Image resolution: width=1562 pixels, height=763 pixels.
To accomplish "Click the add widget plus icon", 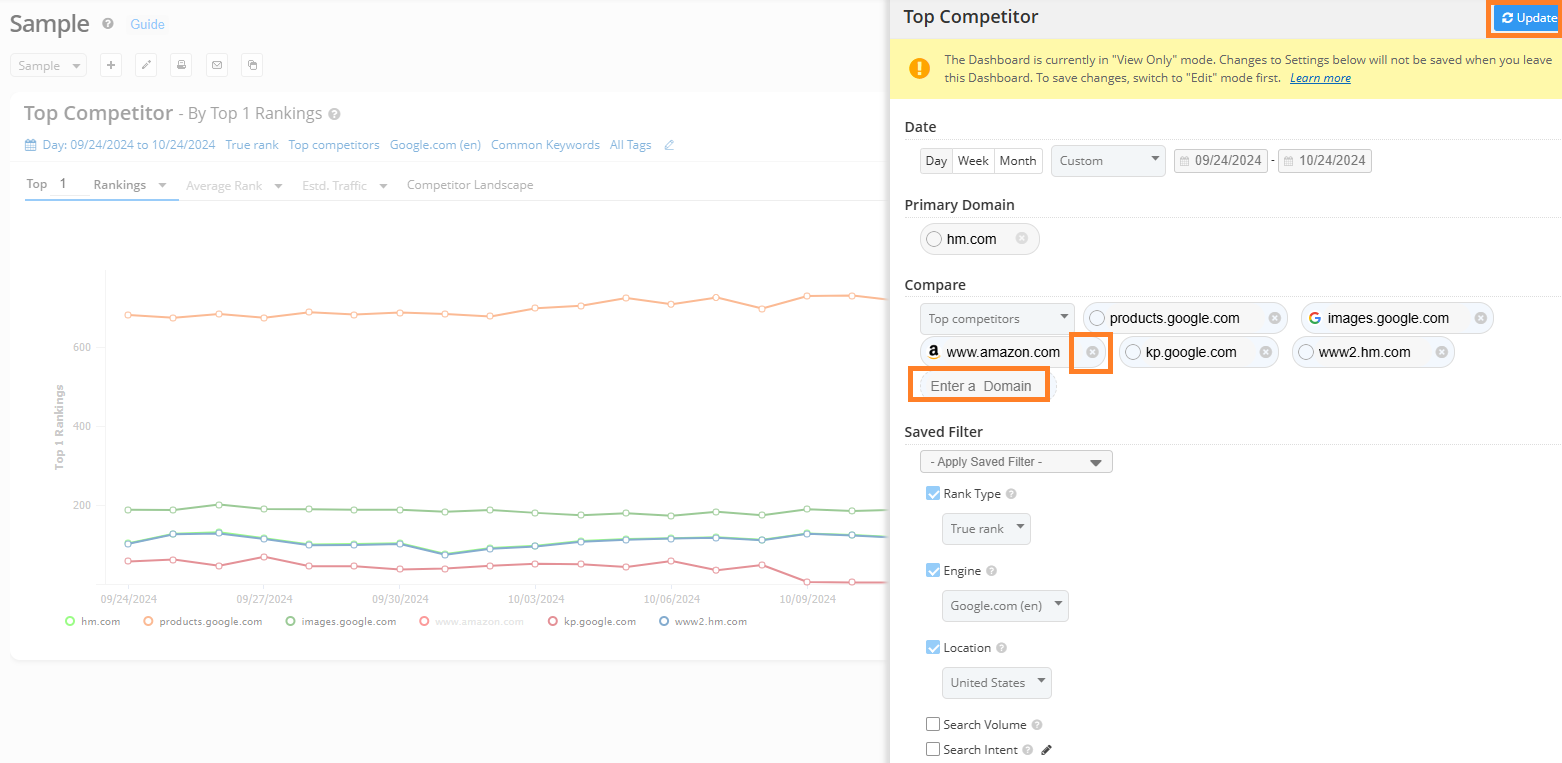I will [111, 65].
